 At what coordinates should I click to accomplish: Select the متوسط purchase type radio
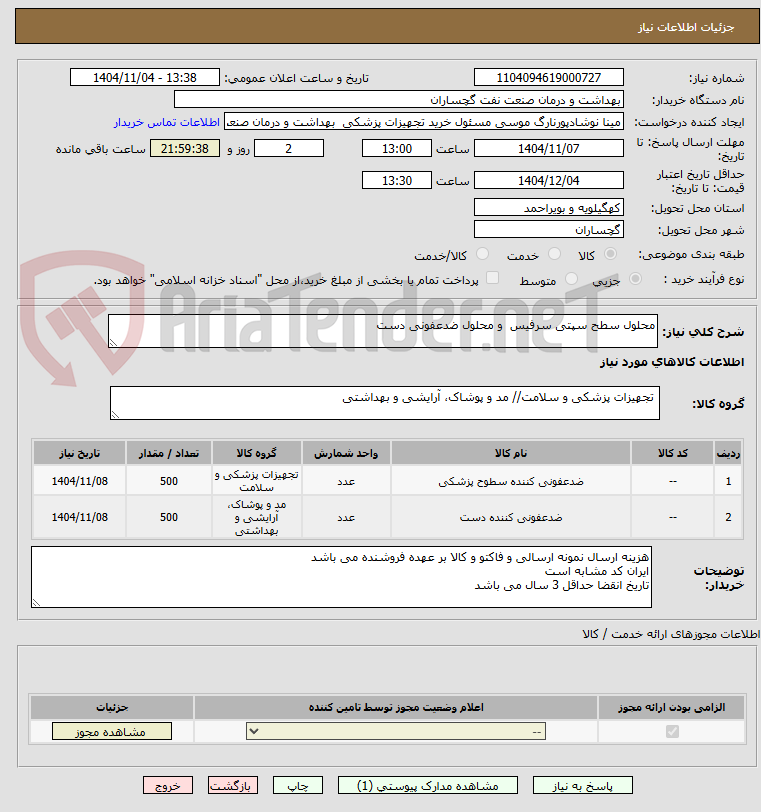click(x=572, y=279)
